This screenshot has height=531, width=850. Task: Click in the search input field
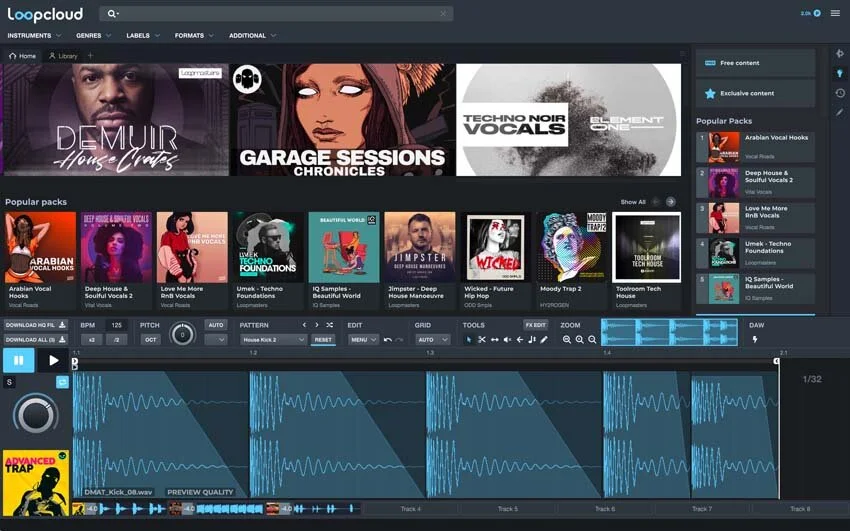(276, 14)
